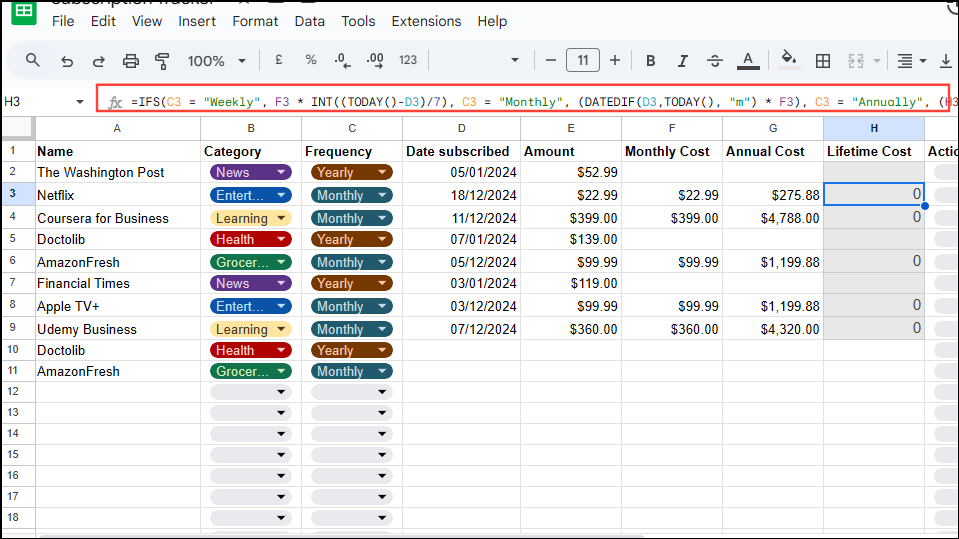The height and width of the screenshot is (539, 959).
Task: Select cell 'Udemy Business'
Action: click(x=117, y=329)
